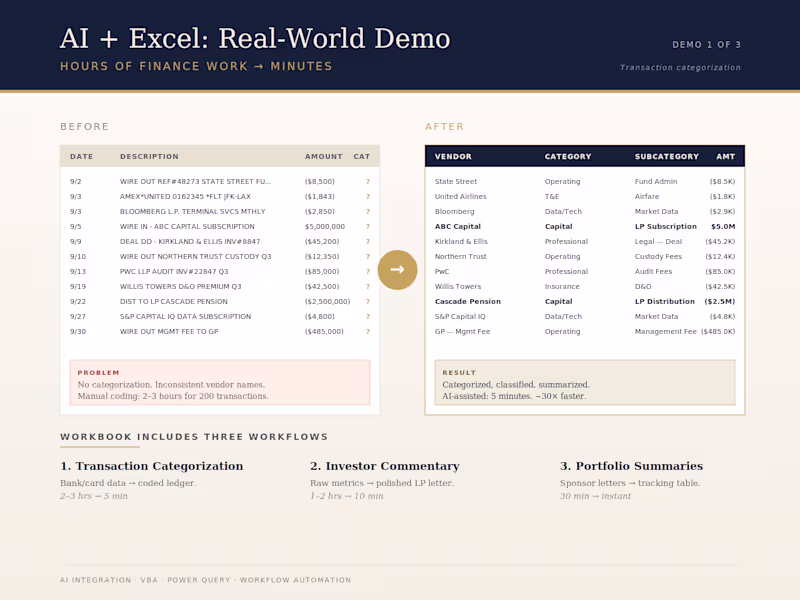Click the 'Insurance' category cell
Viewport: 800px width, 600px height.
tap(562, 287)
